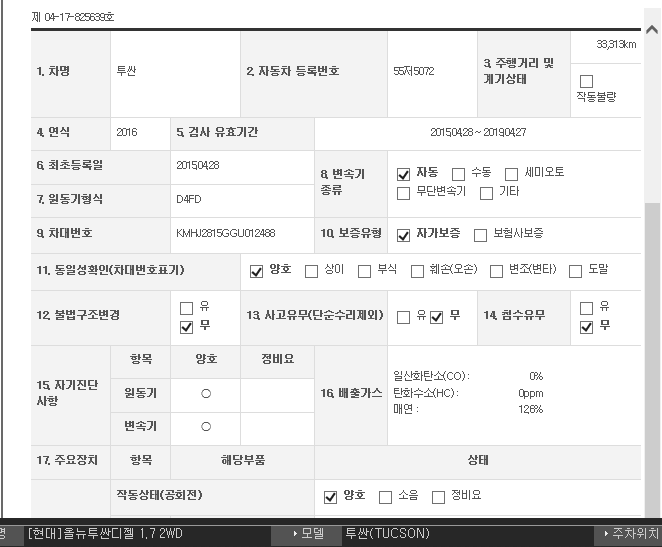Toggle the 자동 transmission checkbox
This screenshot has width=662, height=547.
coord(404,174)
